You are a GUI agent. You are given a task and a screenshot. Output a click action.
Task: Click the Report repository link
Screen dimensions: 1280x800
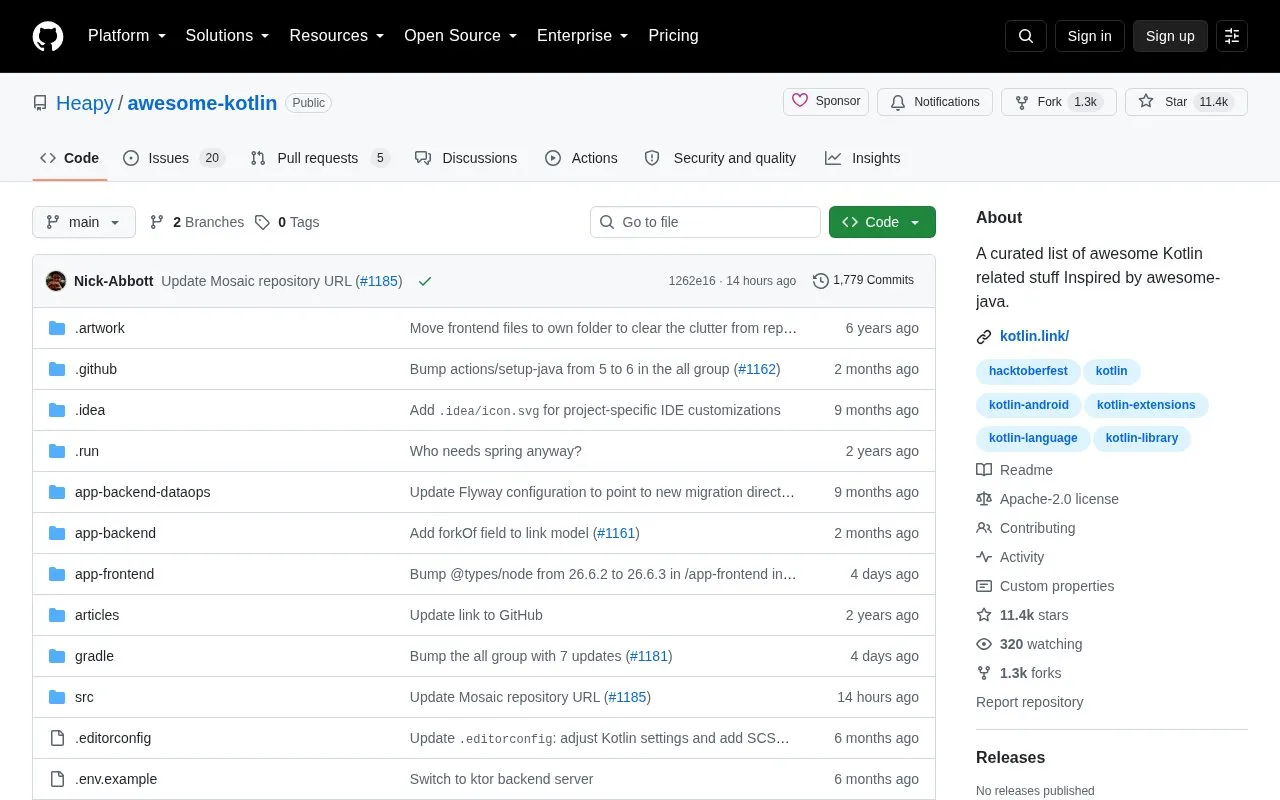pos(1029,702)
